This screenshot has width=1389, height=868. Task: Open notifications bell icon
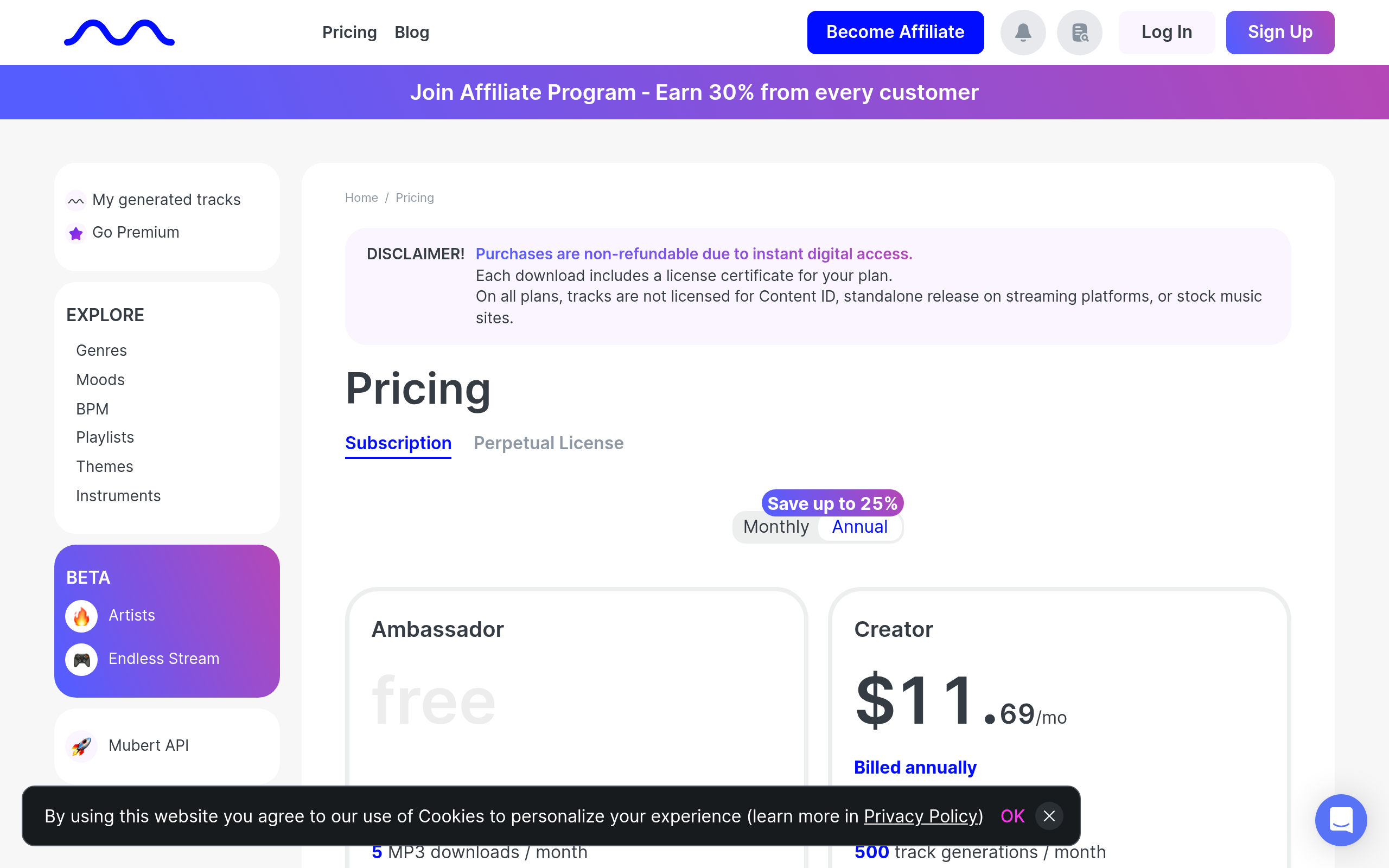click(x=1023, y=33)
